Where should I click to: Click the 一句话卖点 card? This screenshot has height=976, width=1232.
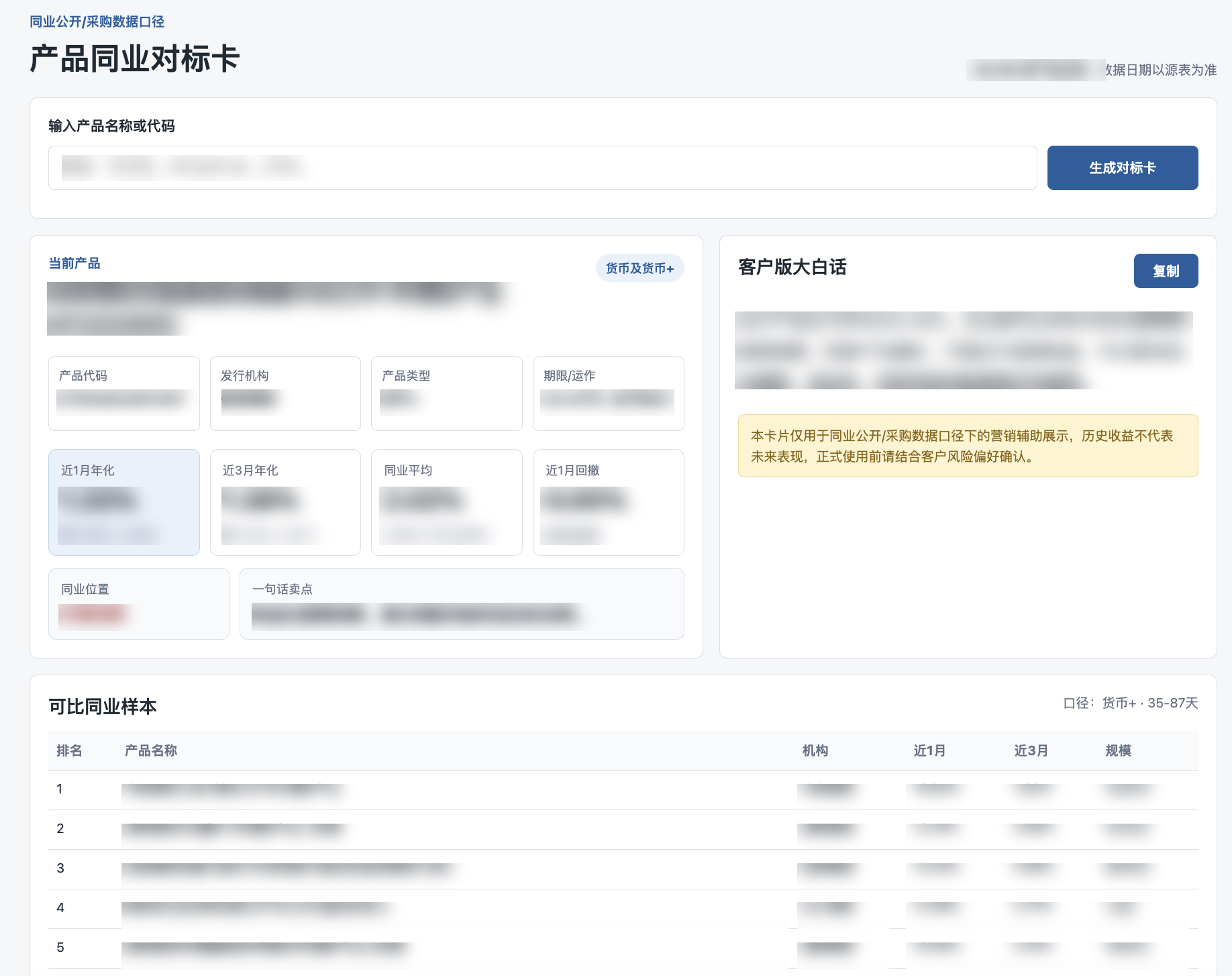(x=462, y=603)
